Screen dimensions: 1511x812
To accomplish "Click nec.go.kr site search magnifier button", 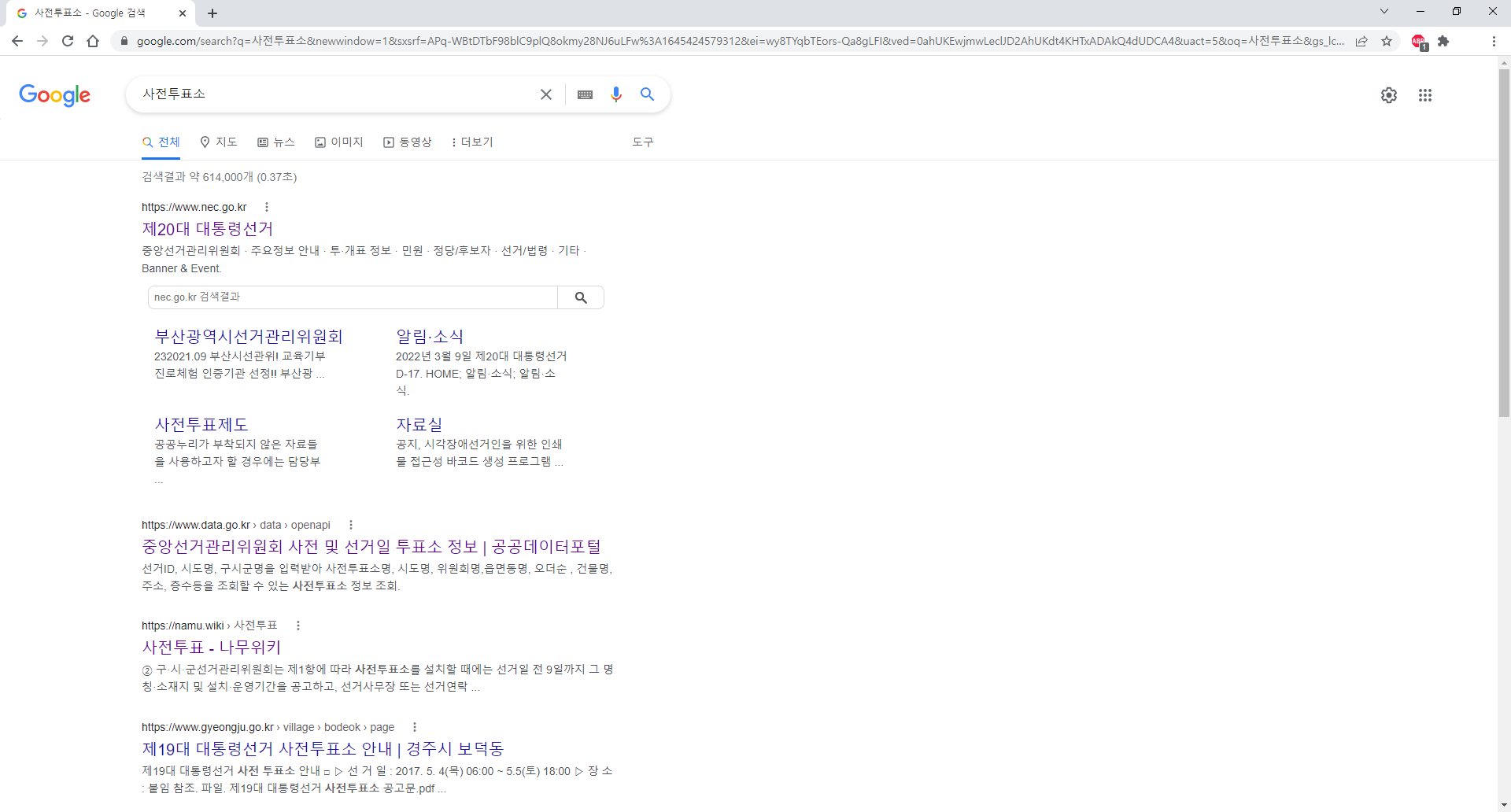I will tap(581, 297).
